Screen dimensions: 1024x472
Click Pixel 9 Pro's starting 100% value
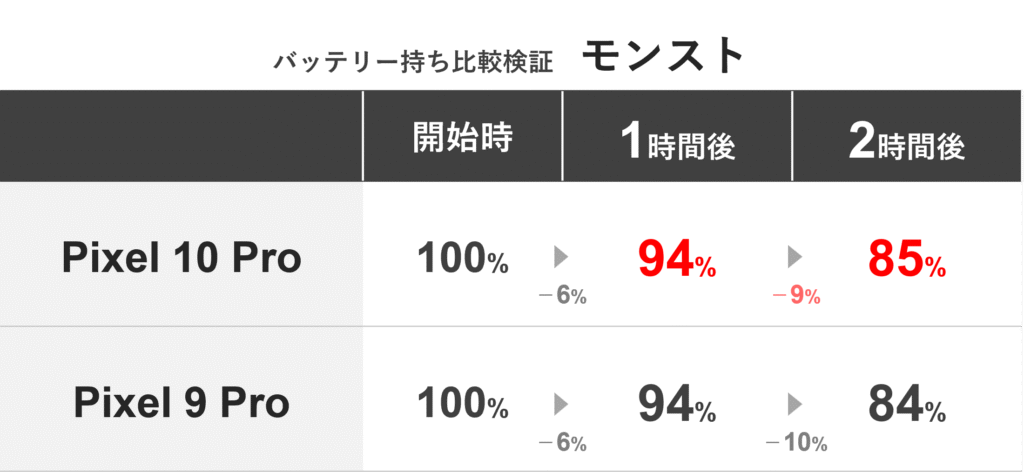pos(462,404)
